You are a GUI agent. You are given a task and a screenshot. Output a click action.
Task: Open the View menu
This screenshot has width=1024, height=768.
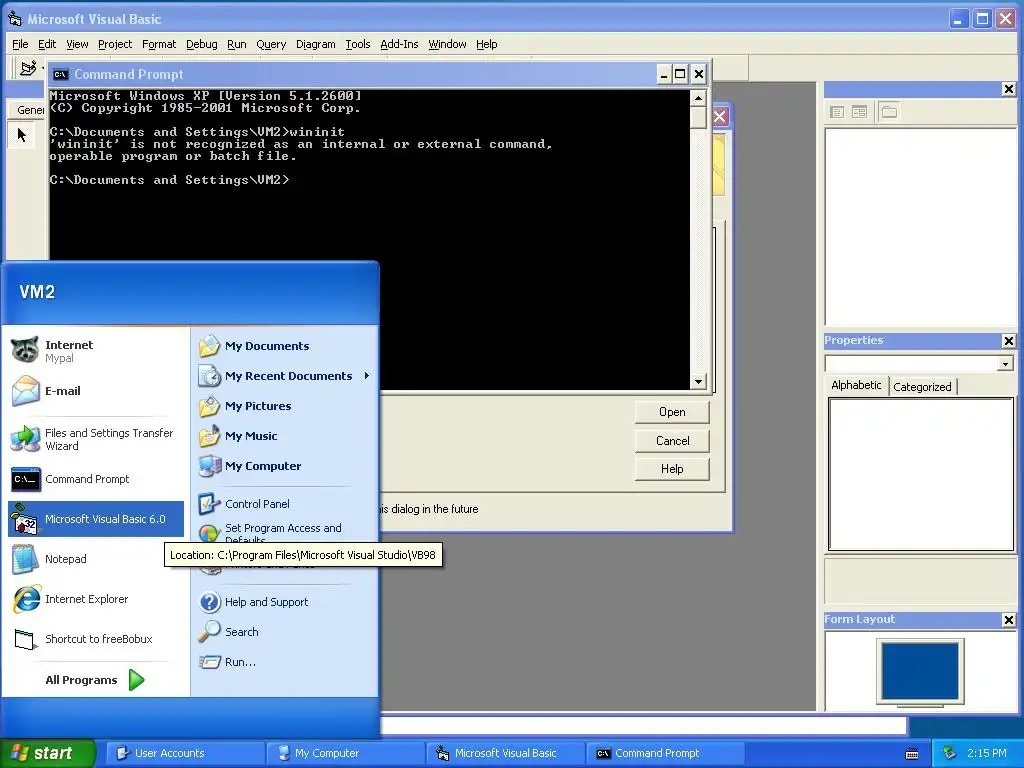tap(77, 44)
